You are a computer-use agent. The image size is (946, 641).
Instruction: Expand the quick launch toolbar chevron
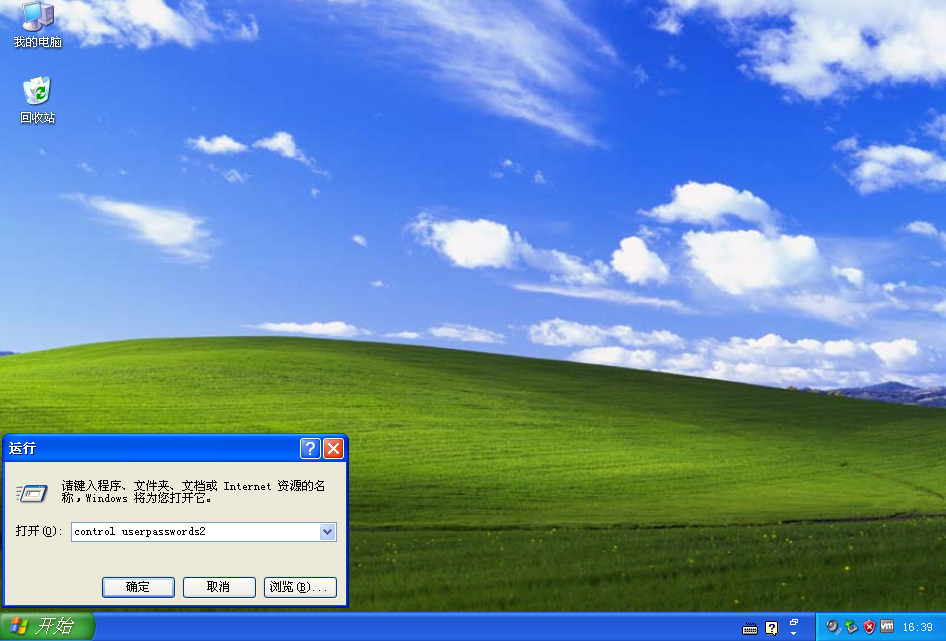pos(794,632)
